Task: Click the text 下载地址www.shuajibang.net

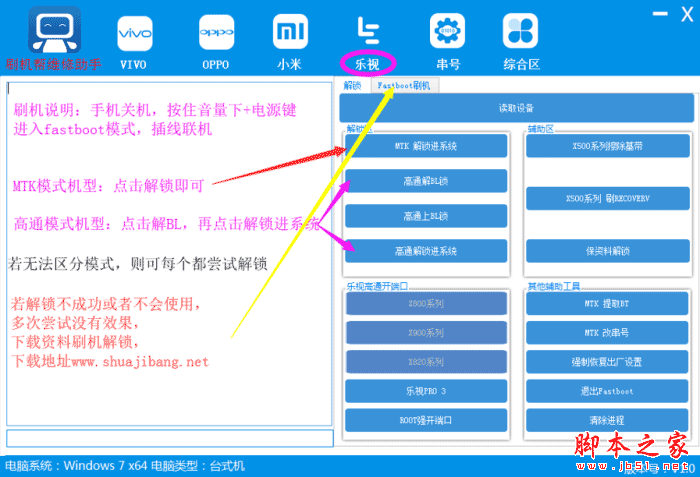Action: tap(110, 361)
